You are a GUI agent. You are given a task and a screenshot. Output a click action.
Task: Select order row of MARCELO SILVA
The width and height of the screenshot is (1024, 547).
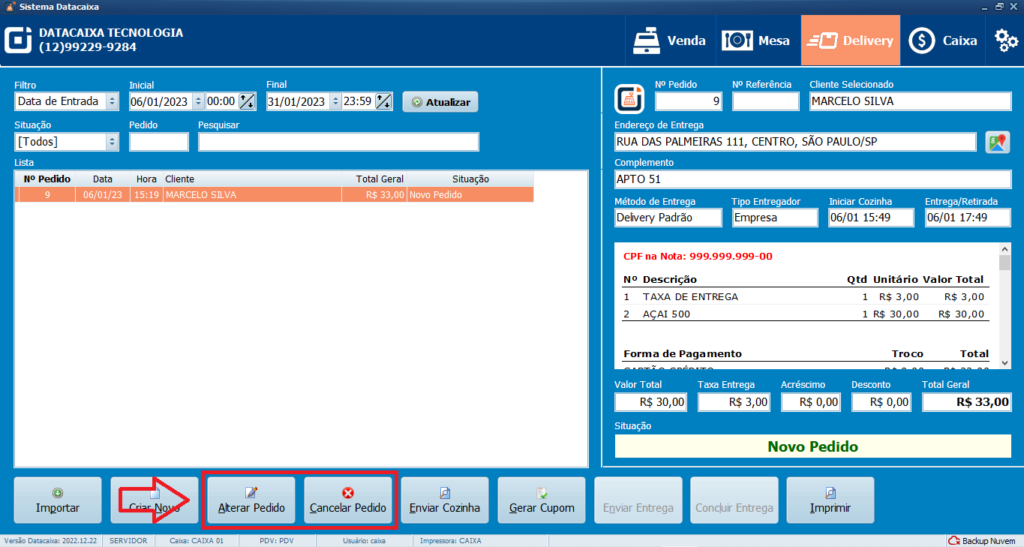point(274,195)
